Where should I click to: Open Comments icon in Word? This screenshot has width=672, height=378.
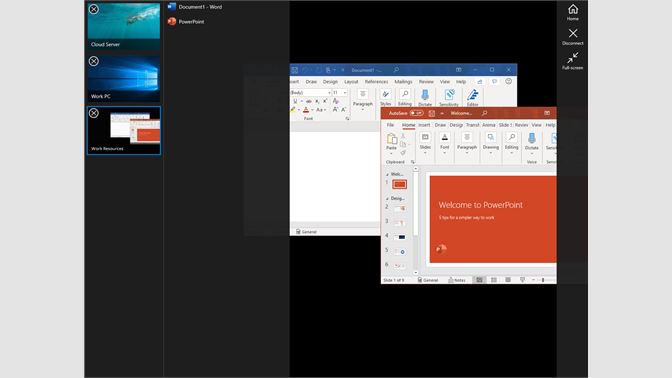(494, 81)
